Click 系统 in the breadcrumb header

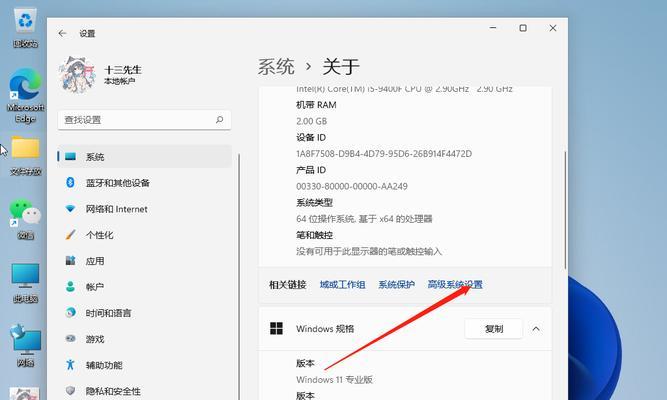(276, 67)
